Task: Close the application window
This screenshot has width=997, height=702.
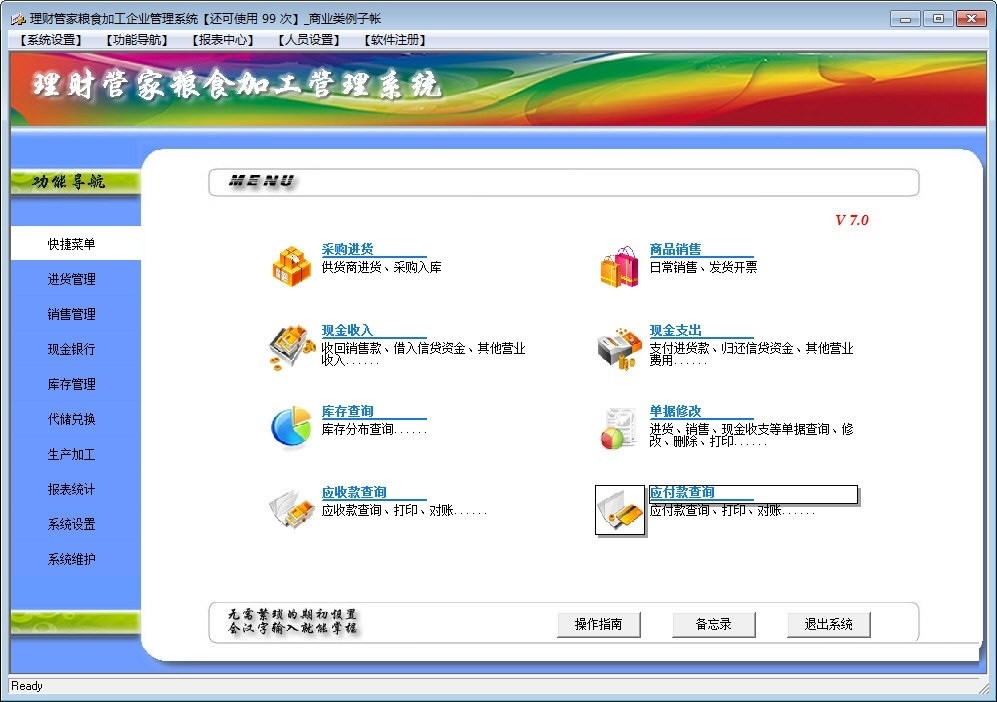Action: coord(971,19)
